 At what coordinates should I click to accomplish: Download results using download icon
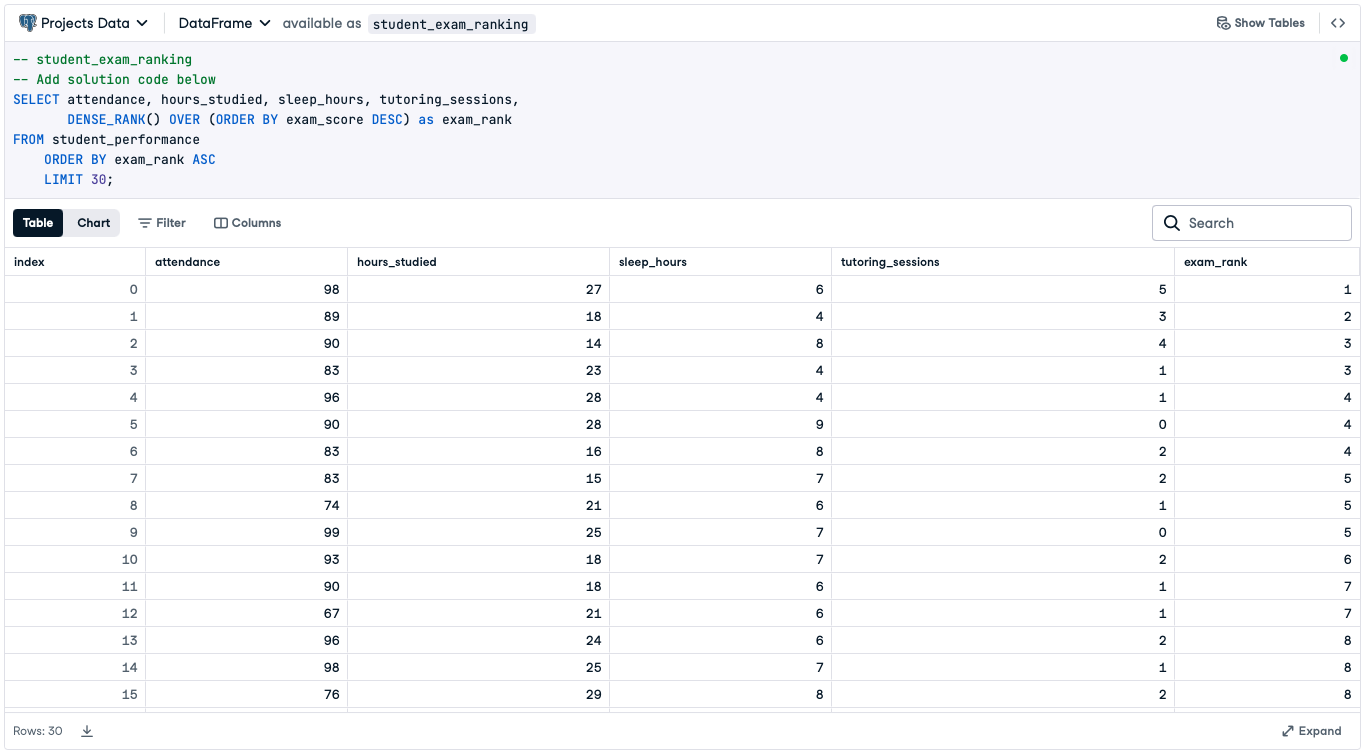tap(87, 731)
